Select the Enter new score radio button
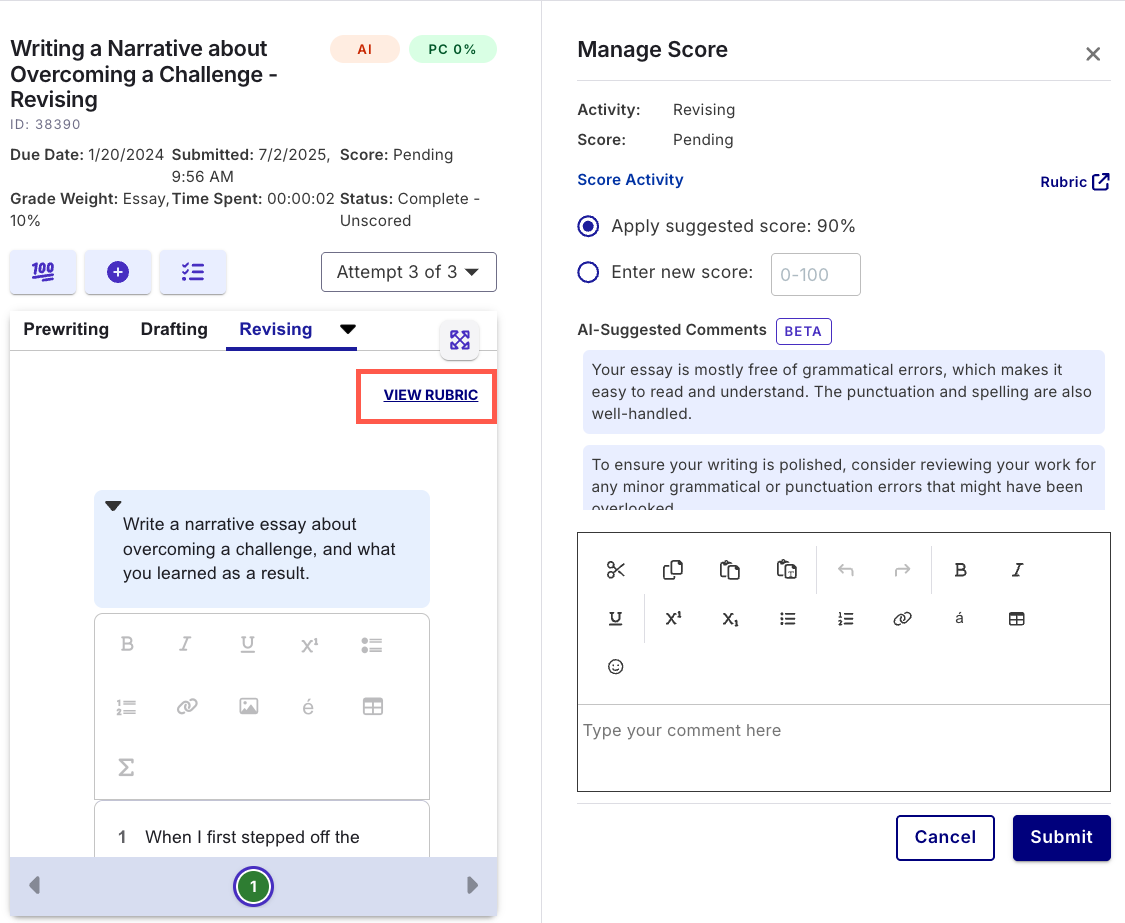The height and width of the screenshot is (923, 1125). coord(589,272)
